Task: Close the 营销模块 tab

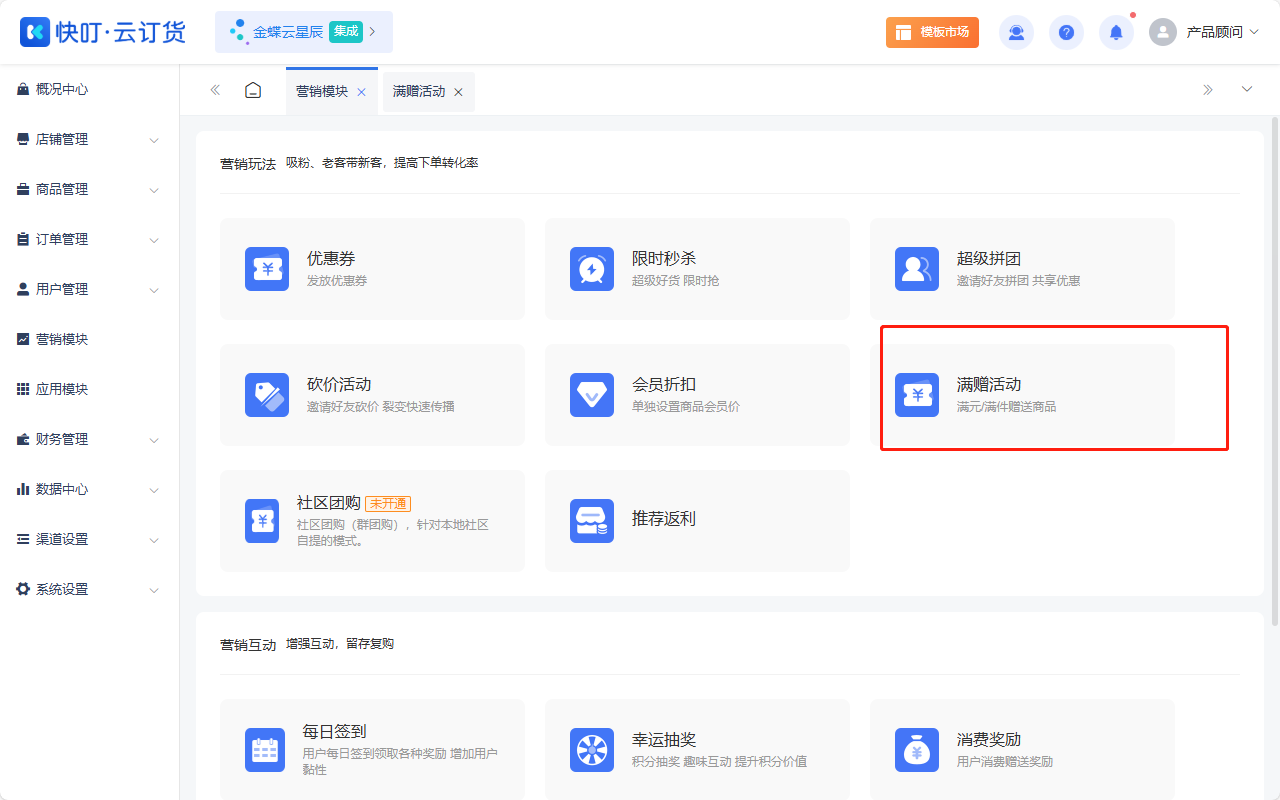Action: [361, 92]
